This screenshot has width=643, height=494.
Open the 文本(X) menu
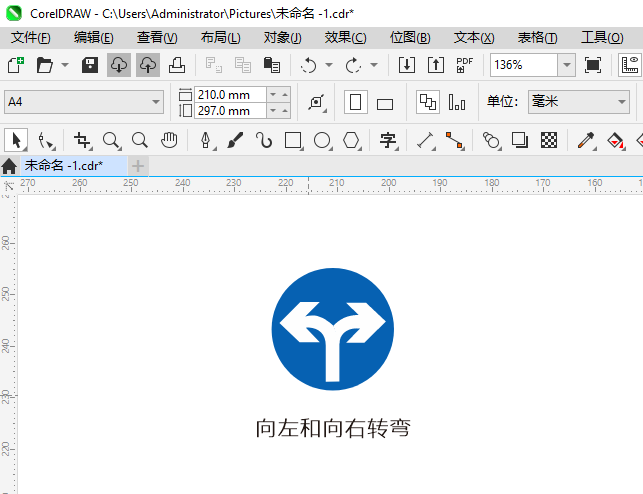click(x=474, y=38)
